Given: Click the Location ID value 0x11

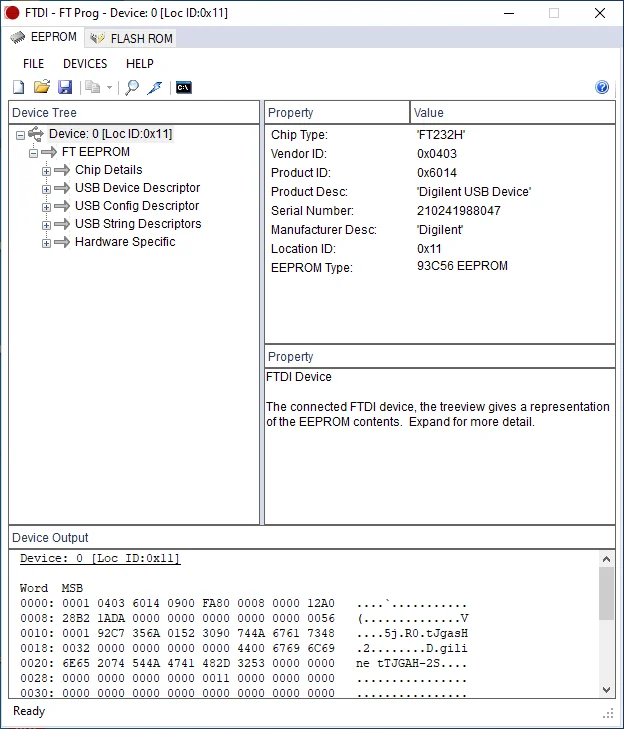Looking at the screenshot, I should click(429, 249).
